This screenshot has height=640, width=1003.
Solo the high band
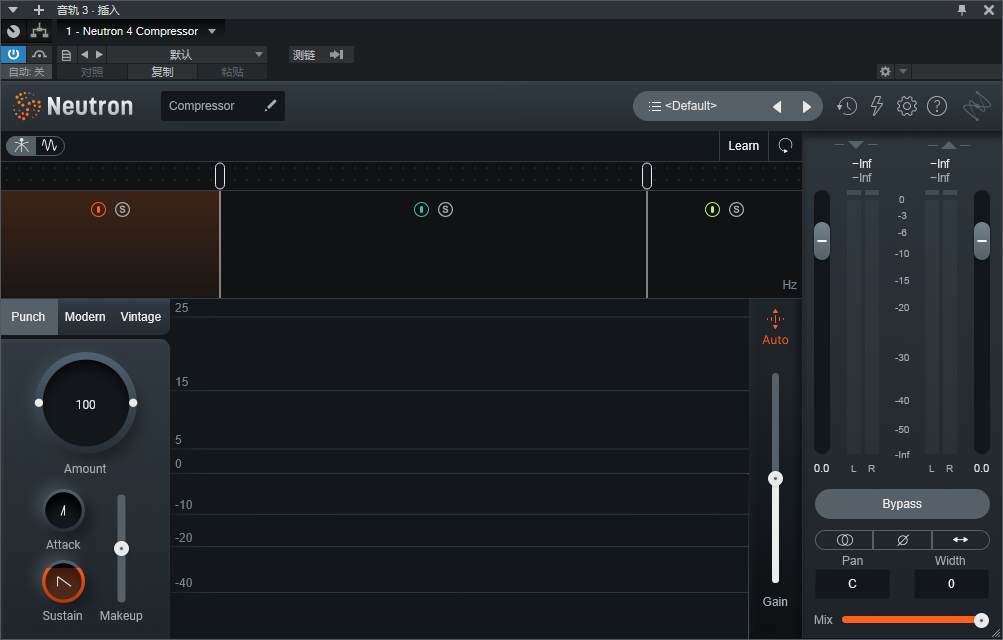736,209
